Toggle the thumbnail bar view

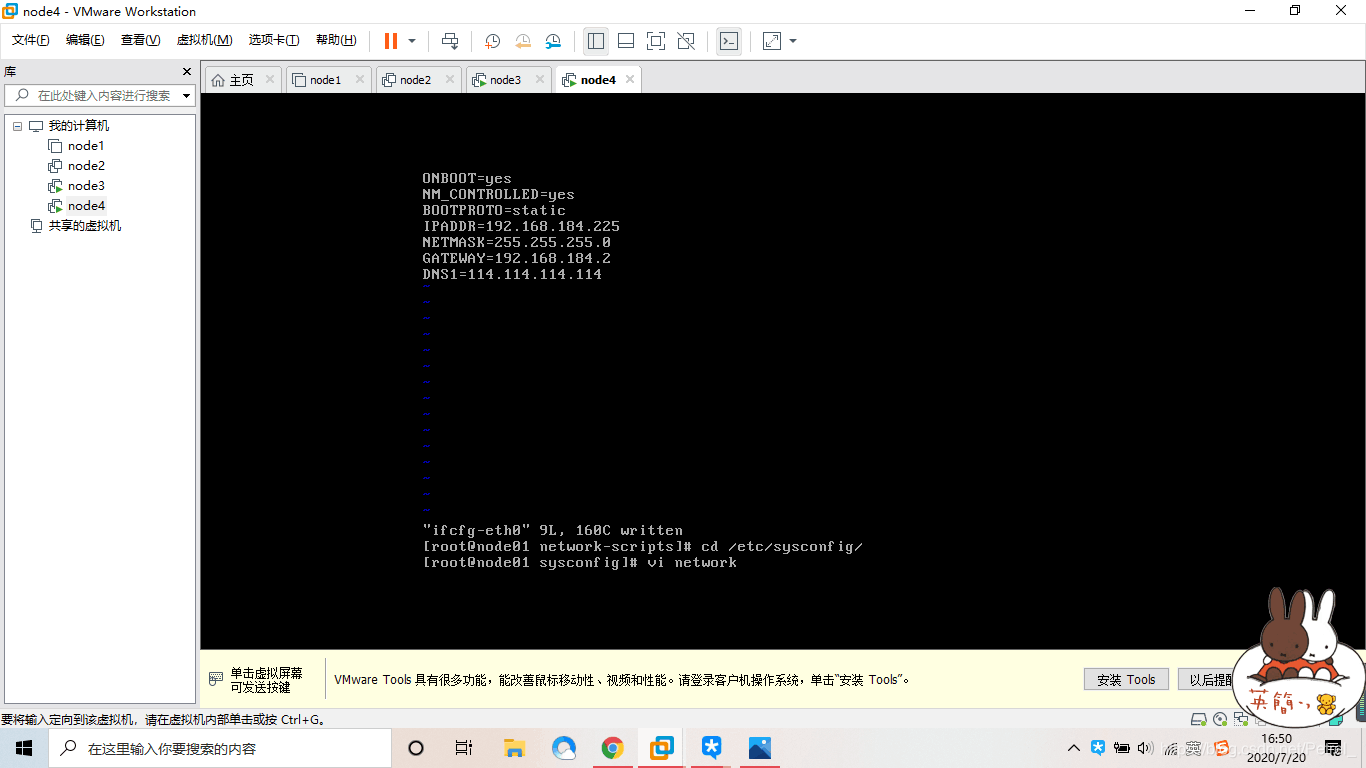point(626,41)
